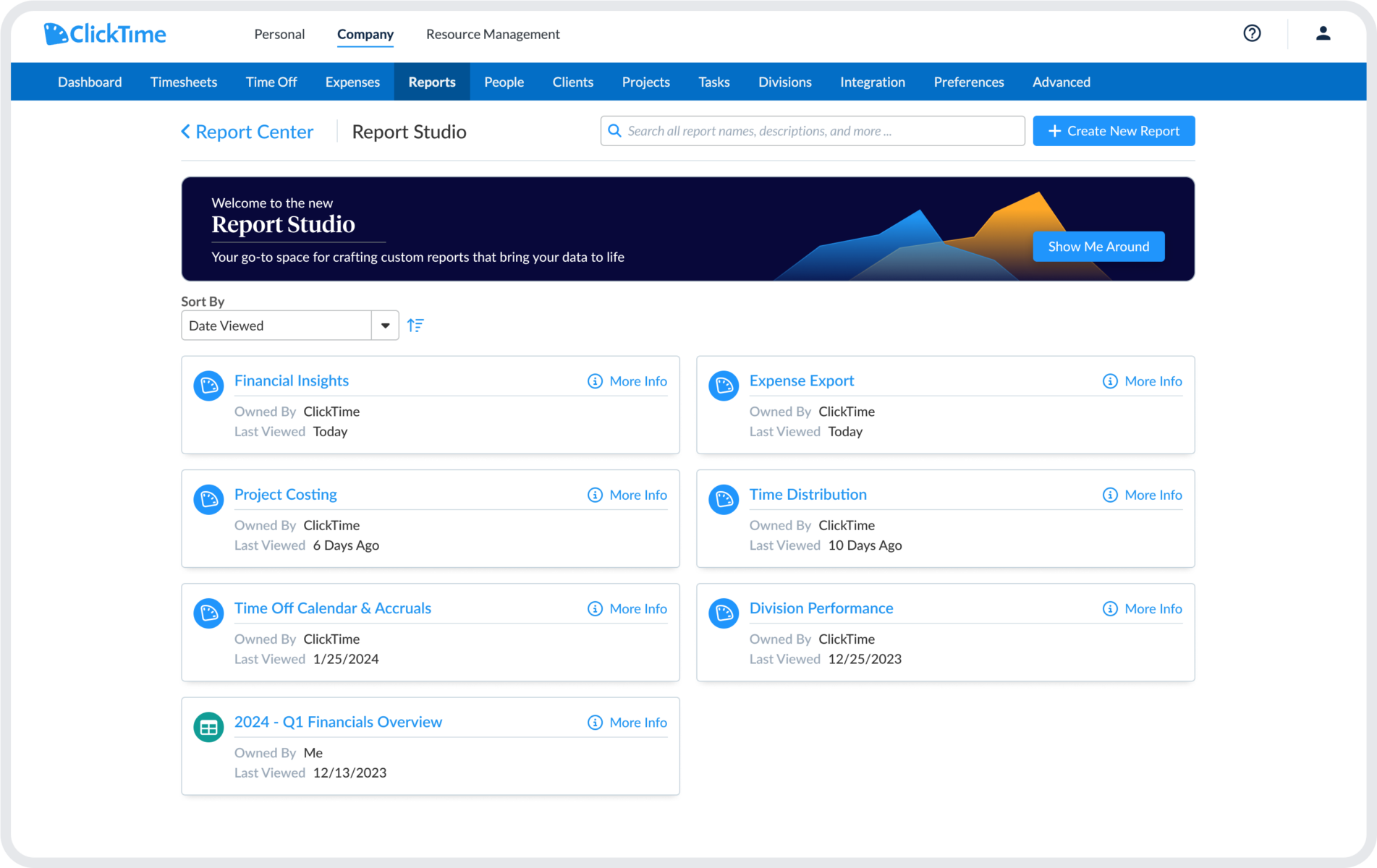Open the Project Costing report
The width and height of the screenshot is (1377, 868).
click(286, 495)
